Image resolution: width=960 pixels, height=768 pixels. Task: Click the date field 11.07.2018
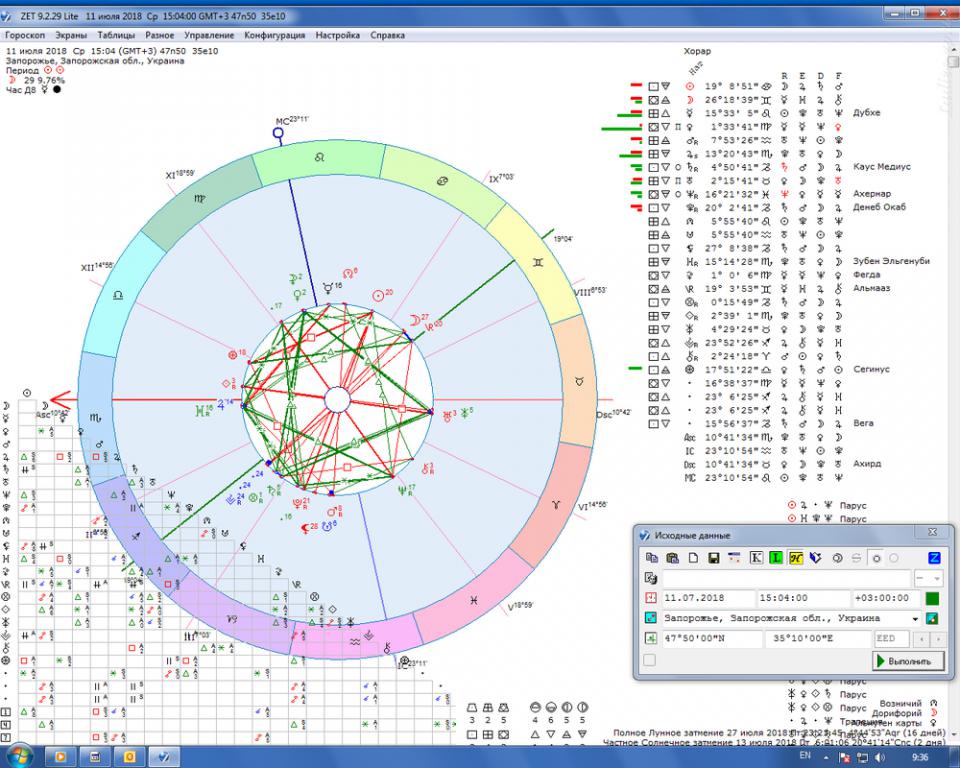(708, 598)
